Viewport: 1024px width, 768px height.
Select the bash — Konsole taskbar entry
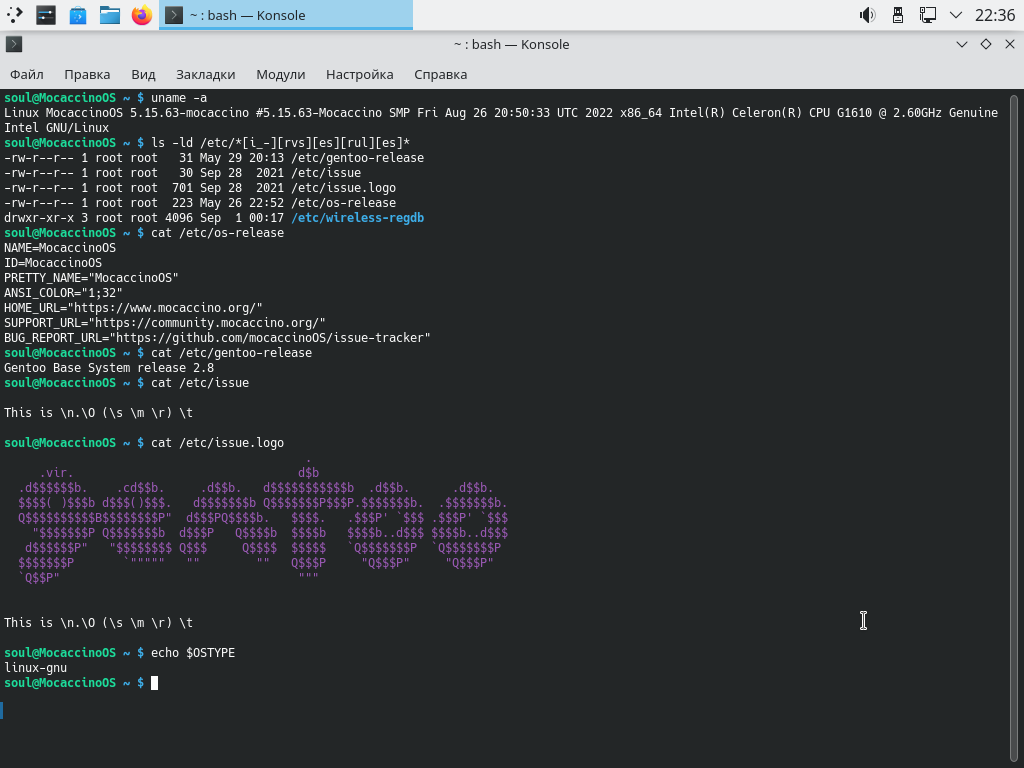coord(286,15)
